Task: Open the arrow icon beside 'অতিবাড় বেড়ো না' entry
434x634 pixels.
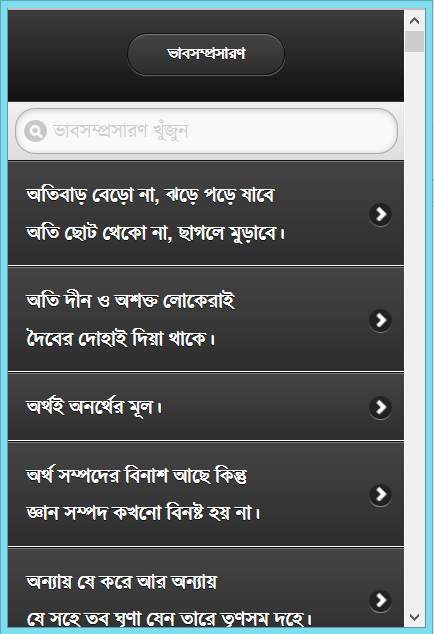Action: coord(380,214)
